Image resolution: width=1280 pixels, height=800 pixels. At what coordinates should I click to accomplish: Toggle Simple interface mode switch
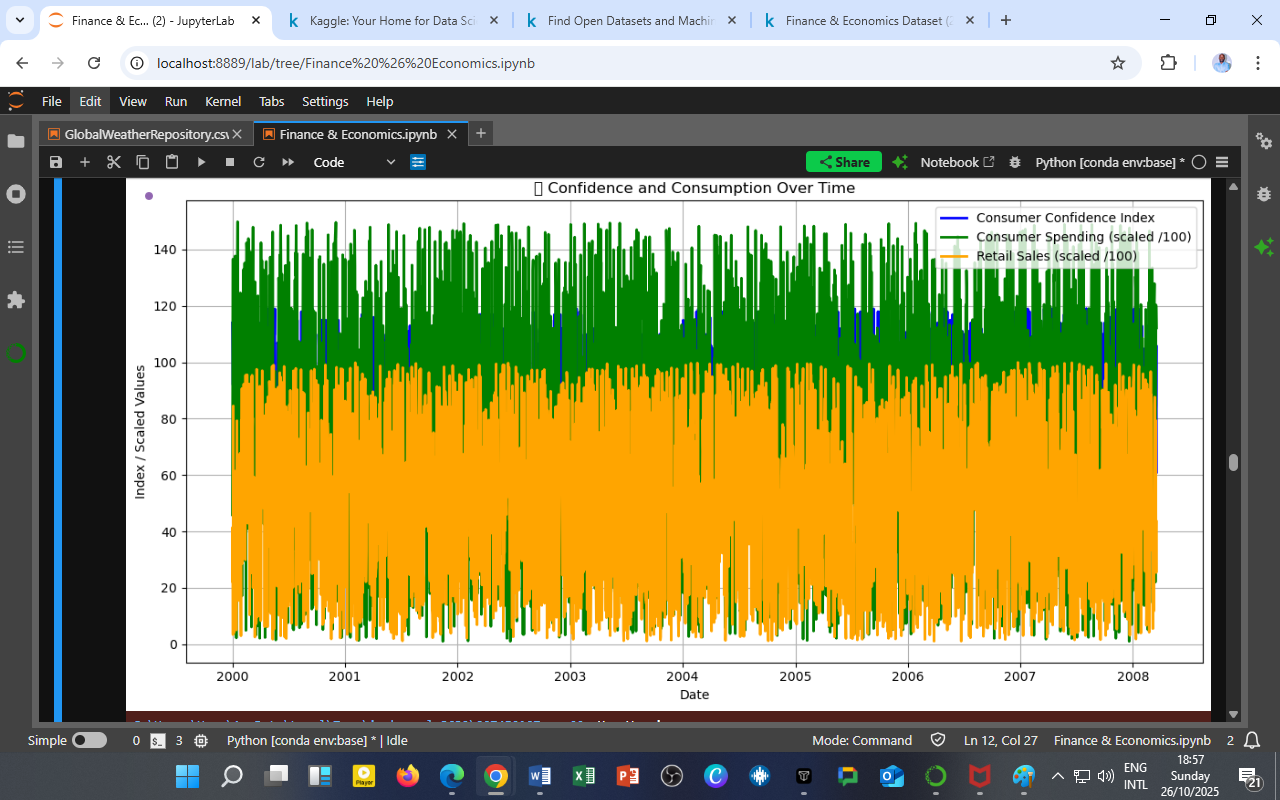click(x=89, y=741)
